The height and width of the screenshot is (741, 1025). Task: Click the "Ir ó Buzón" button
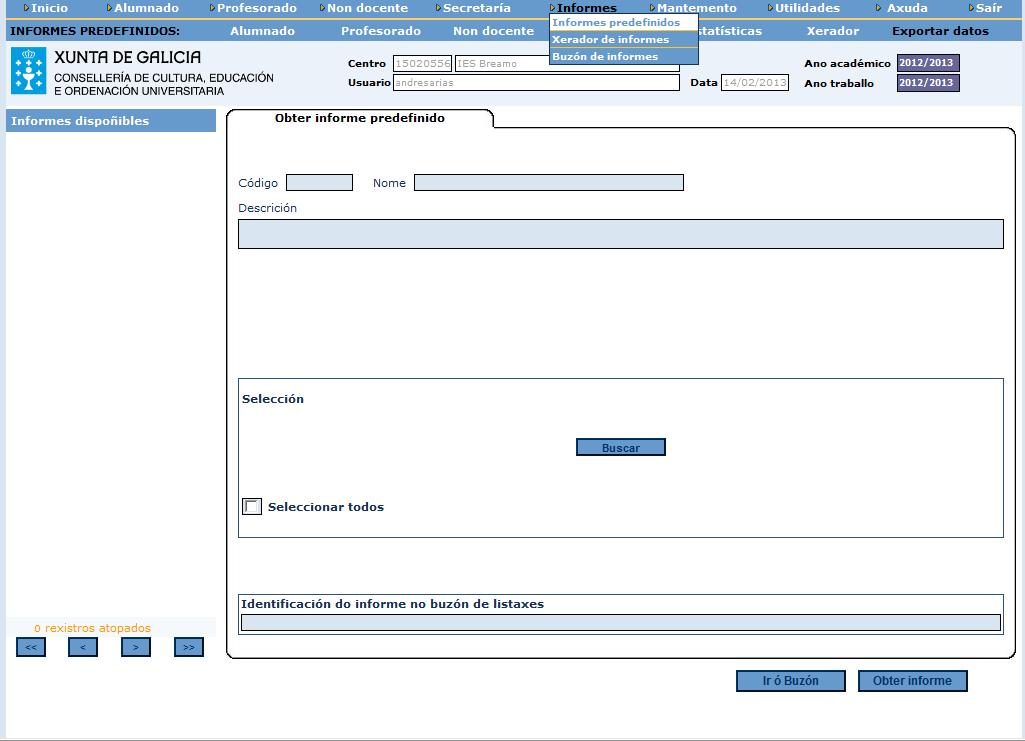point(790,680)
